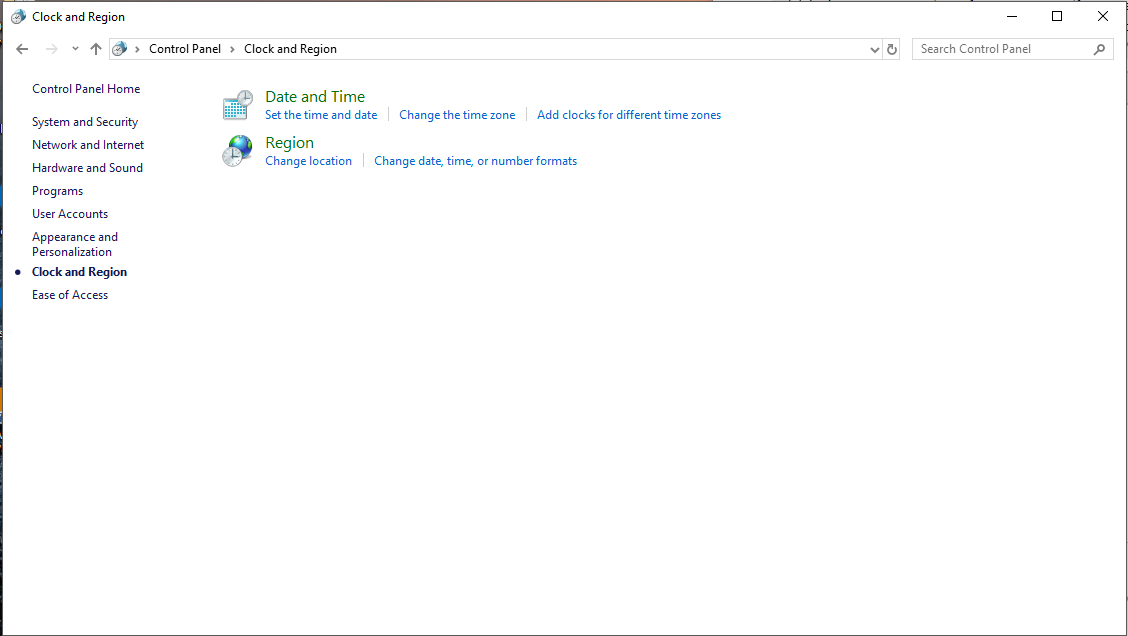Click the Set the time and date link
Viewport: 1128px width, 636px height.
[x=320, y=114]
